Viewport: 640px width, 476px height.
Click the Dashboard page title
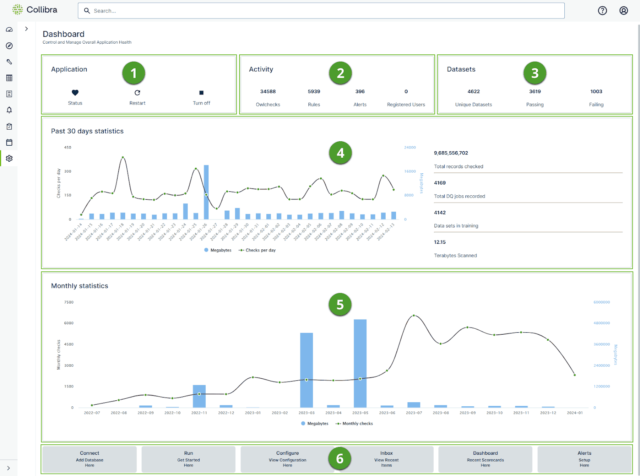point(63,34)
